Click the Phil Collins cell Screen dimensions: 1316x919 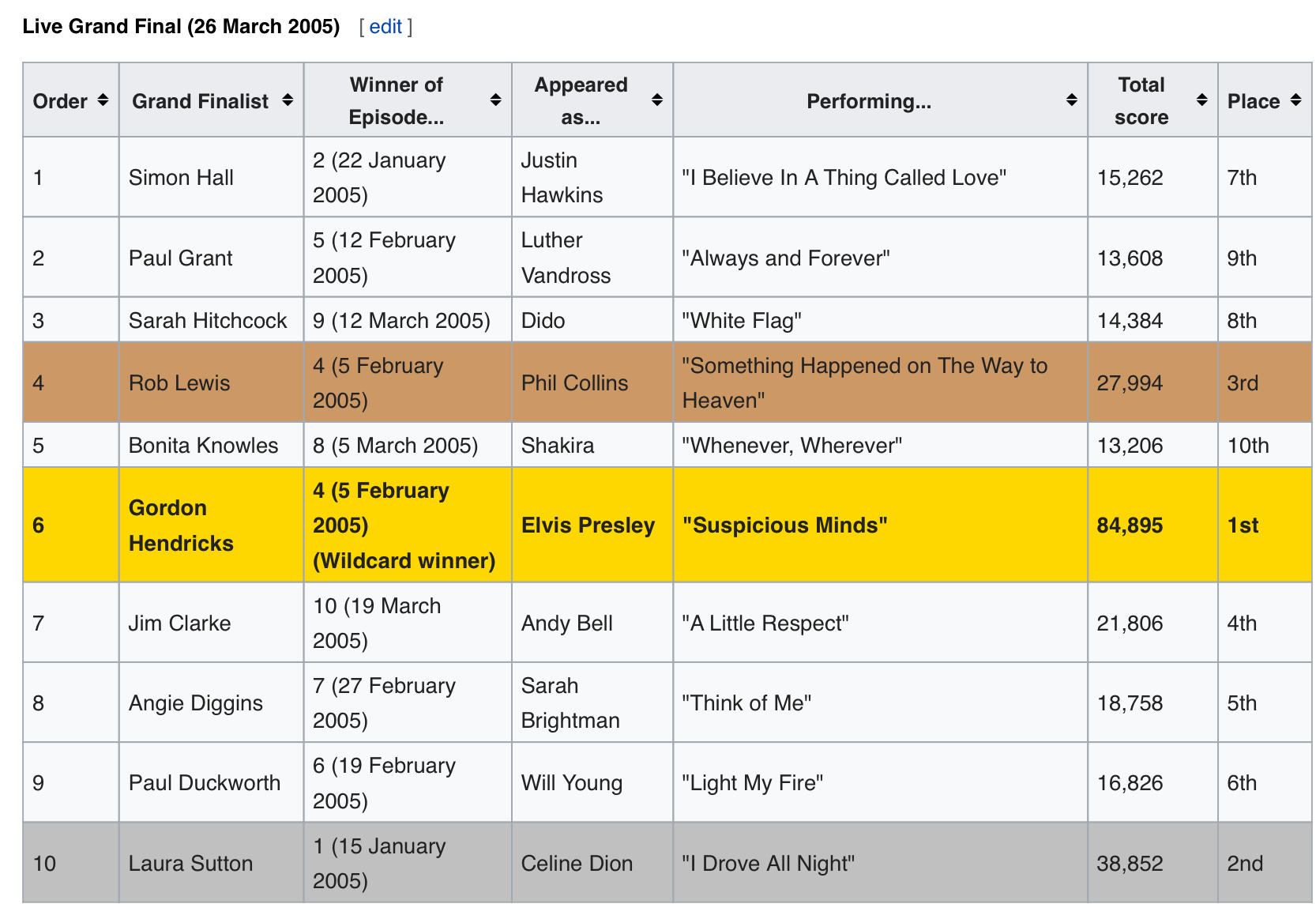[x=592, y=382]
